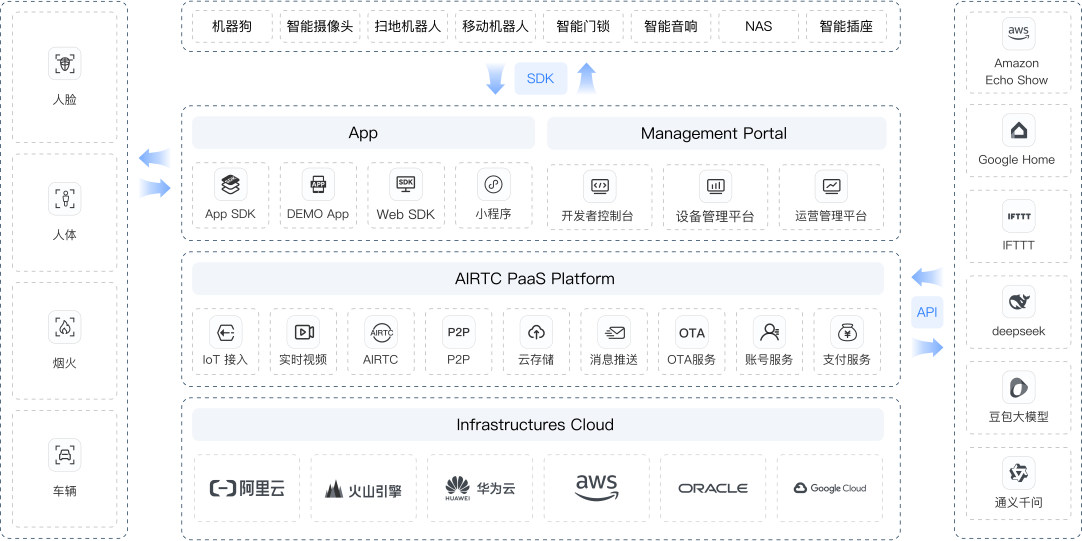1082x541 pixels.
Task: Select the 智能摄像头 device box
Action: [x=319, y=27]
